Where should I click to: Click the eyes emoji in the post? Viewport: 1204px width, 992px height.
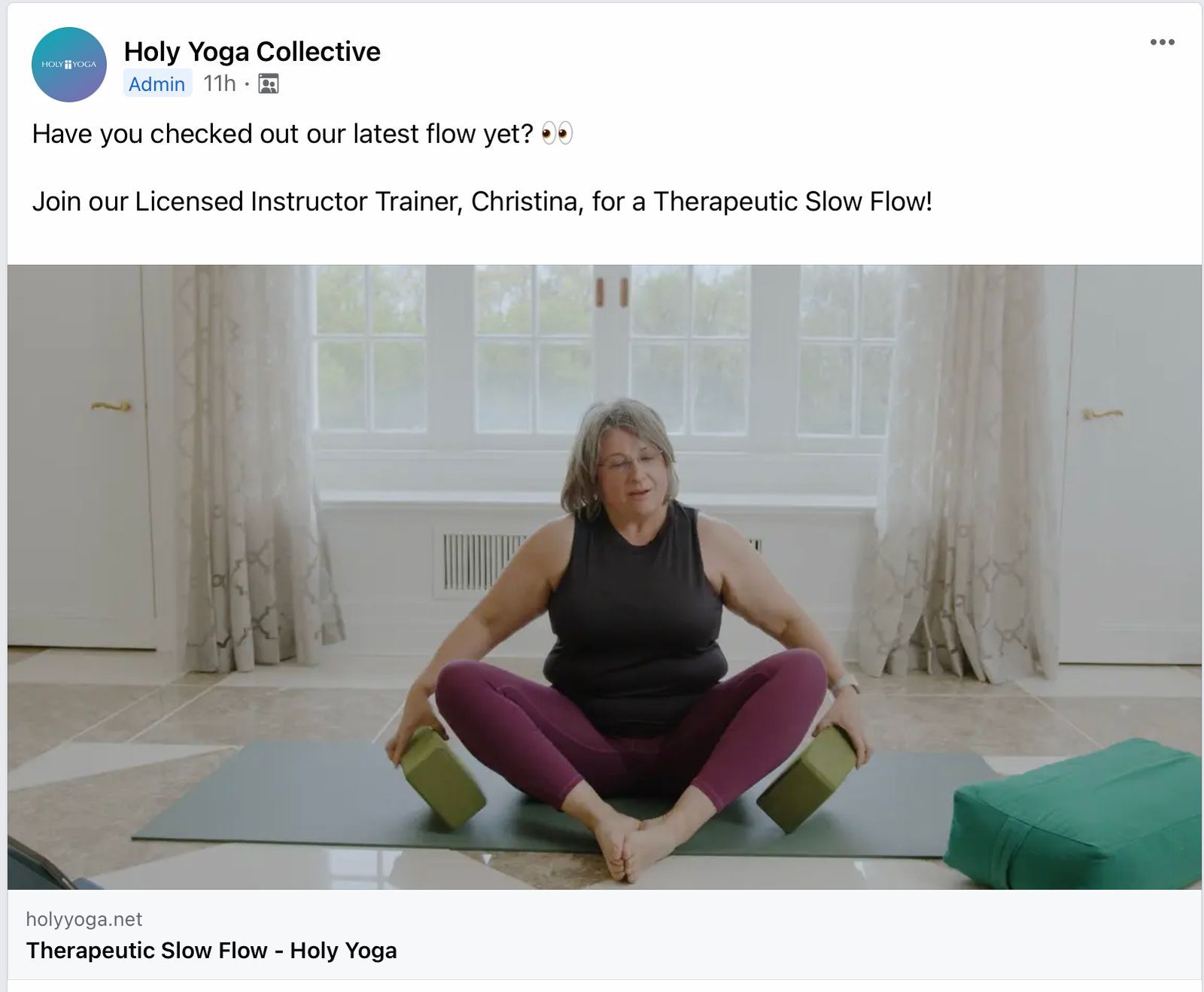pos(557,134)
